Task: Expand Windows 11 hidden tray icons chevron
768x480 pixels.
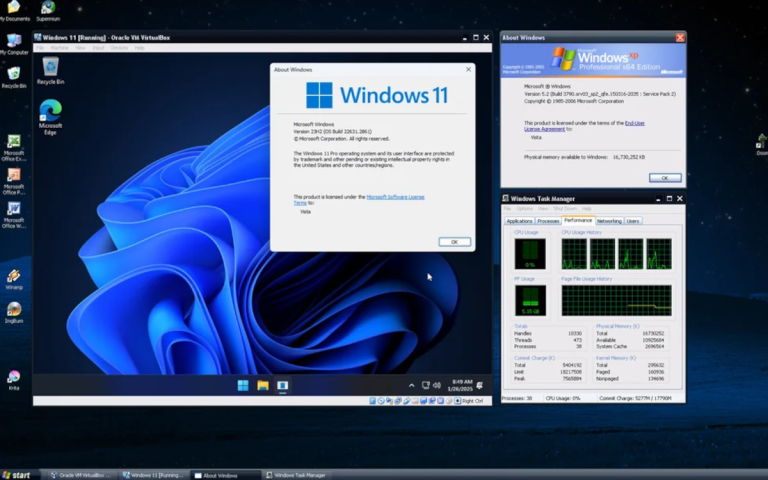Action: point(411,385)
